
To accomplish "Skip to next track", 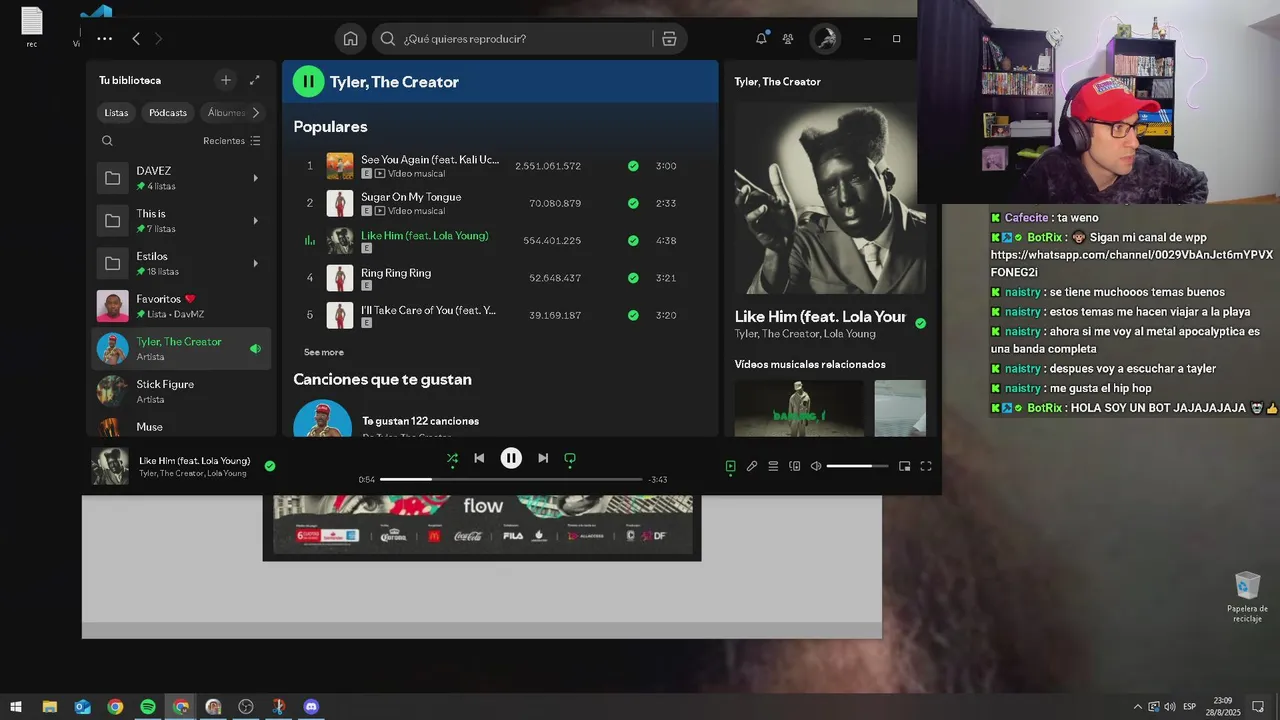I will pyautogui.click(x=543, y=458).
